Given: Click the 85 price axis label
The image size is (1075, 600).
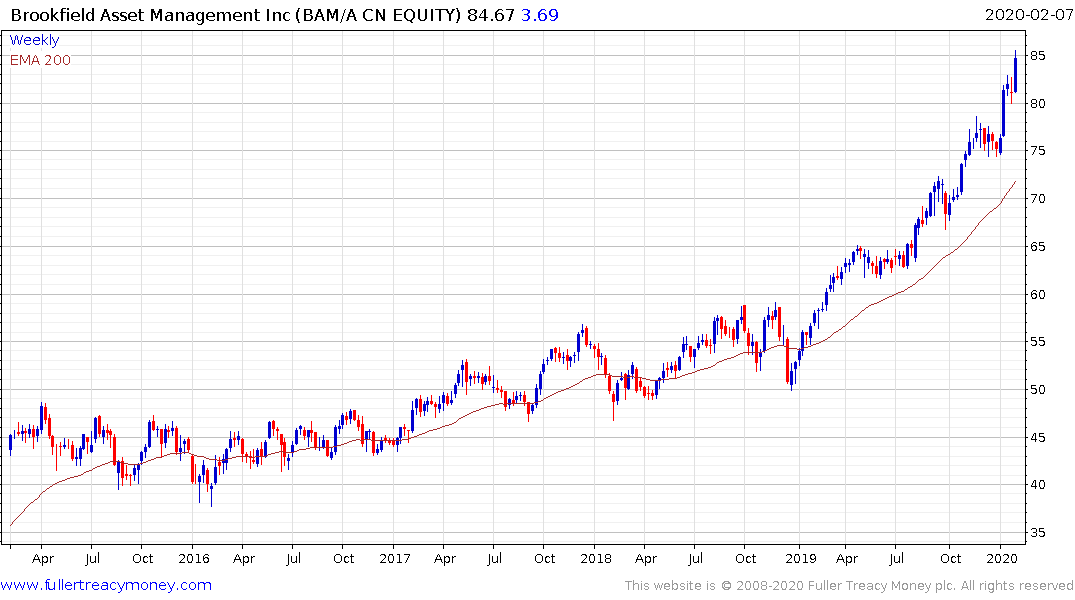Looking at the screenshot, I should click(x=1037, y=56).
